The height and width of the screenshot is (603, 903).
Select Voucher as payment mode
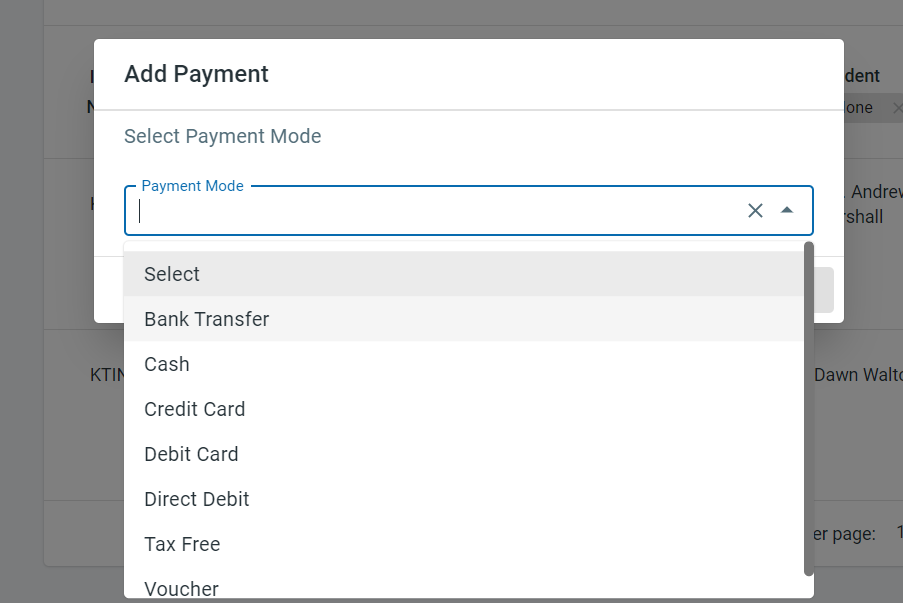click(181, 588)
